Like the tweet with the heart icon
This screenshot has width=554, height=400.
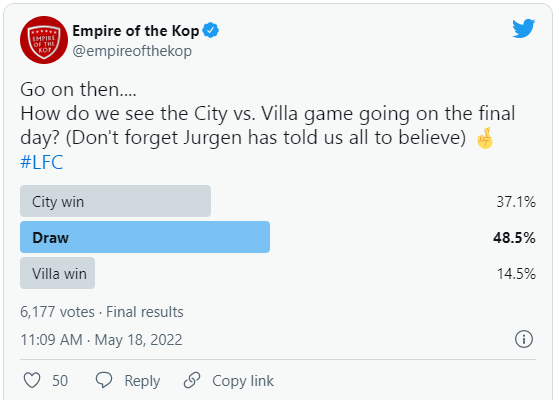tap(32, 381)
